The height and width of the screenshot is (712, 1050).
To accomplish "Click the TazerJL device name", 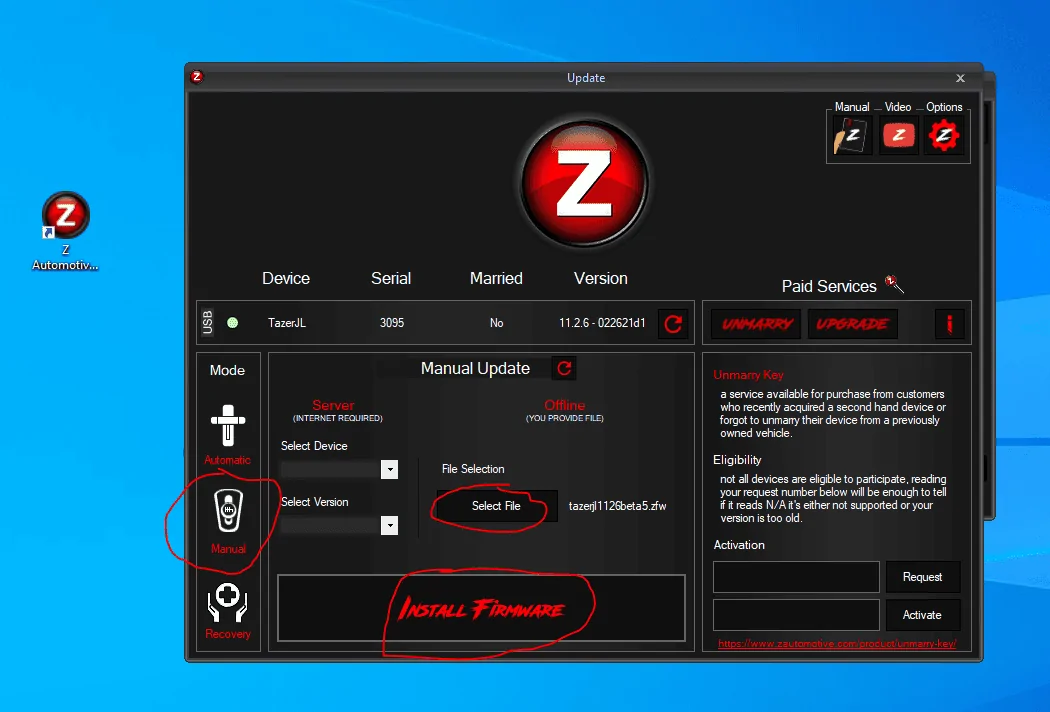I will (287, 323).
